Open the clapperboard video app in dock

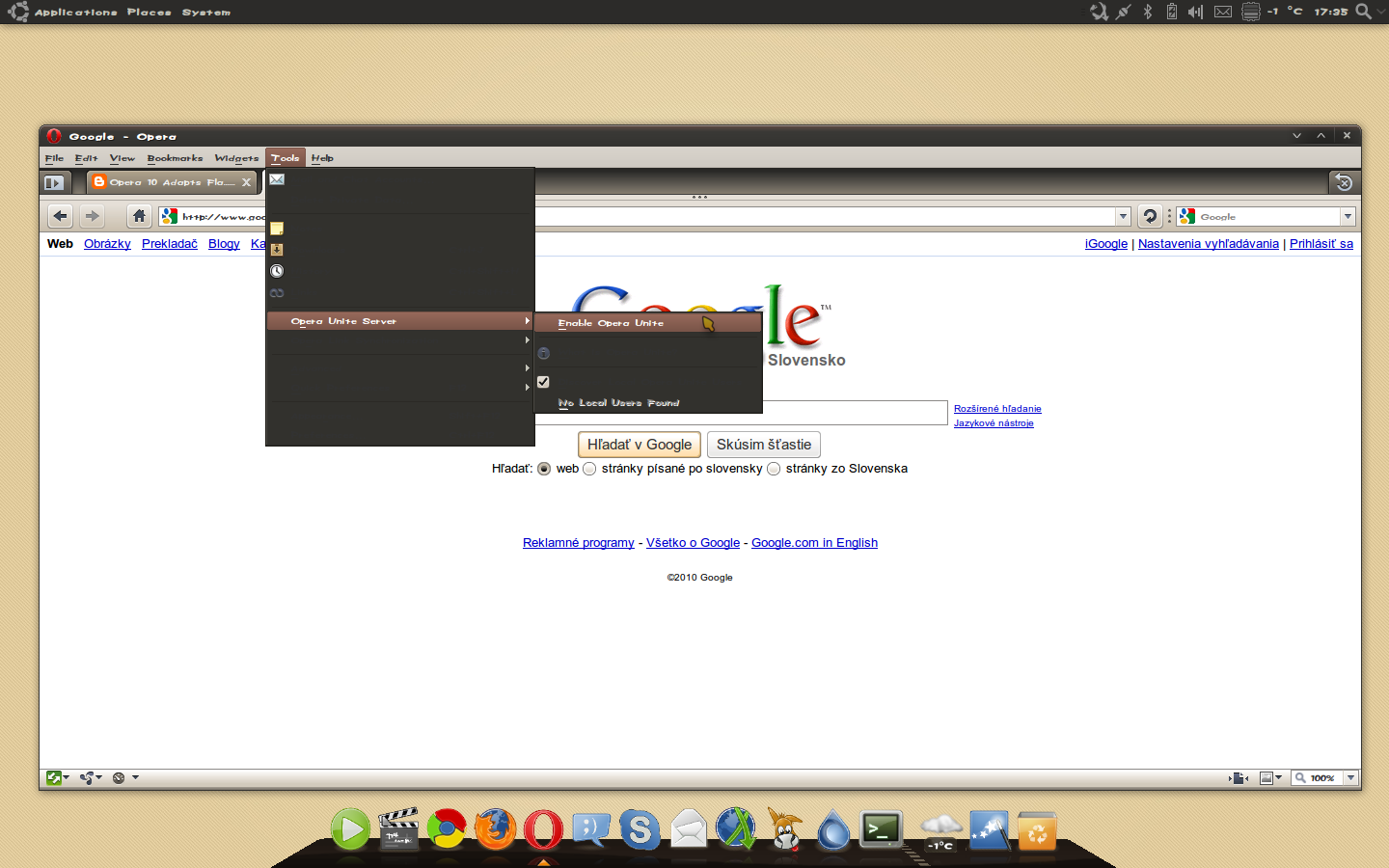[x=398, y=828]
